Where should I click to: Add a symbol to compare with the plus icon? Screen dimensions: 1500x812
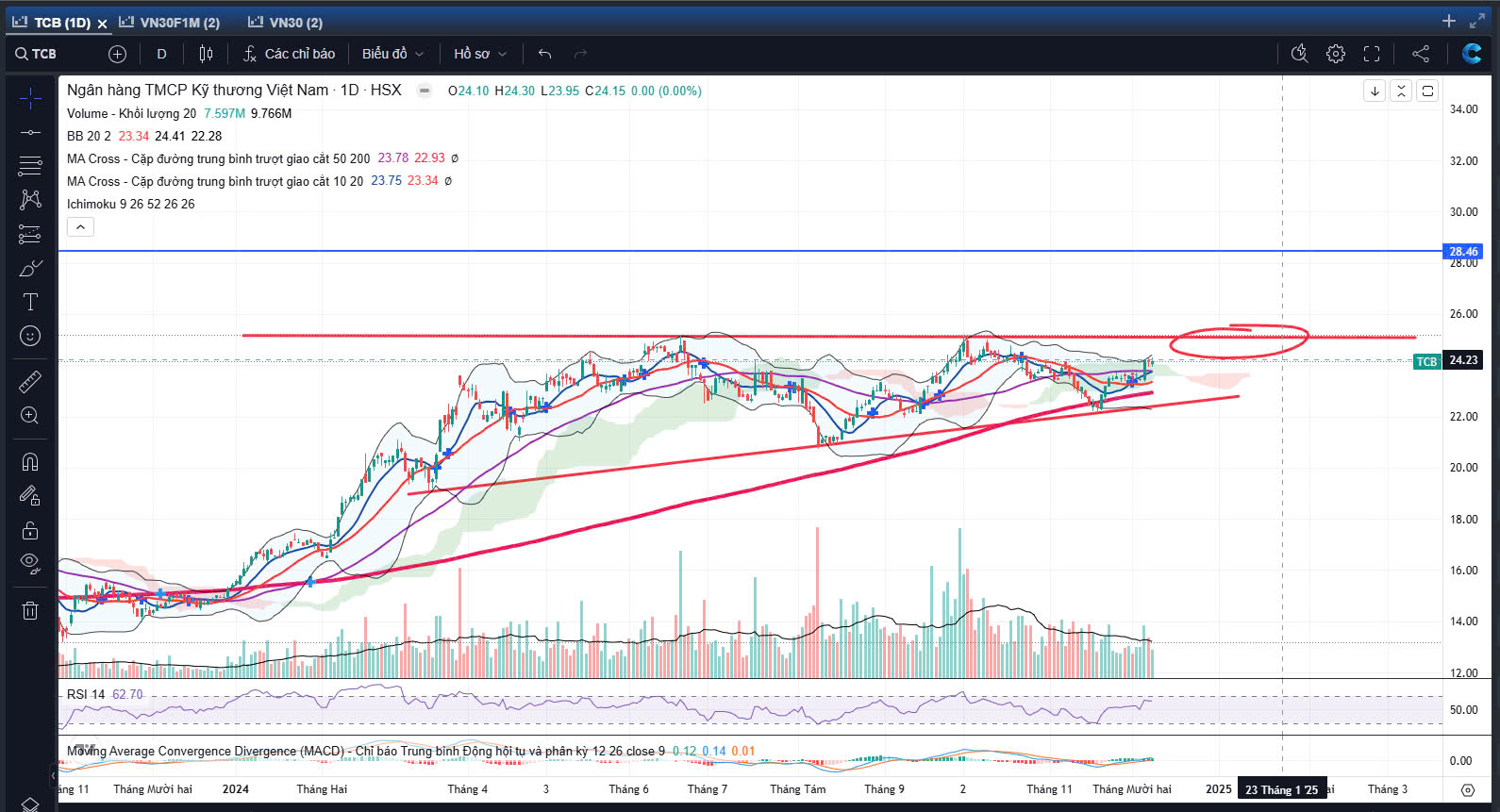tap(117, 54)
